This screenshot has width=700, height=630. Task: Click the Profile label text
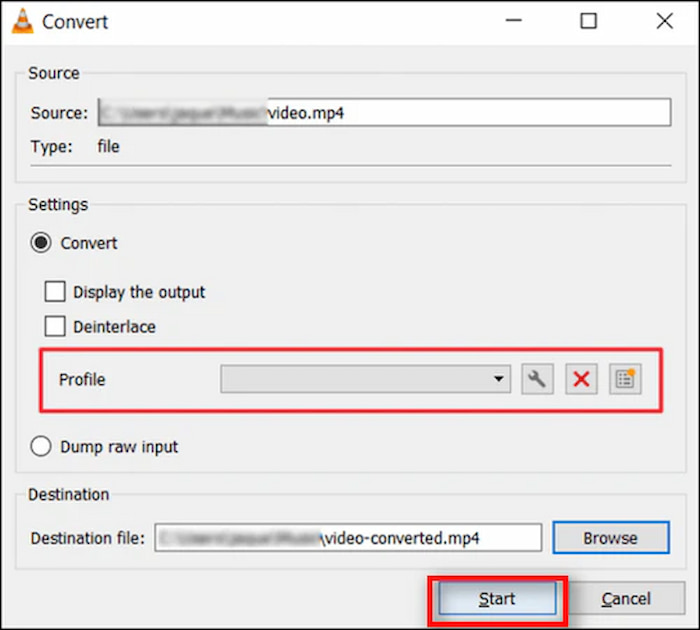[x=82, y=380]
